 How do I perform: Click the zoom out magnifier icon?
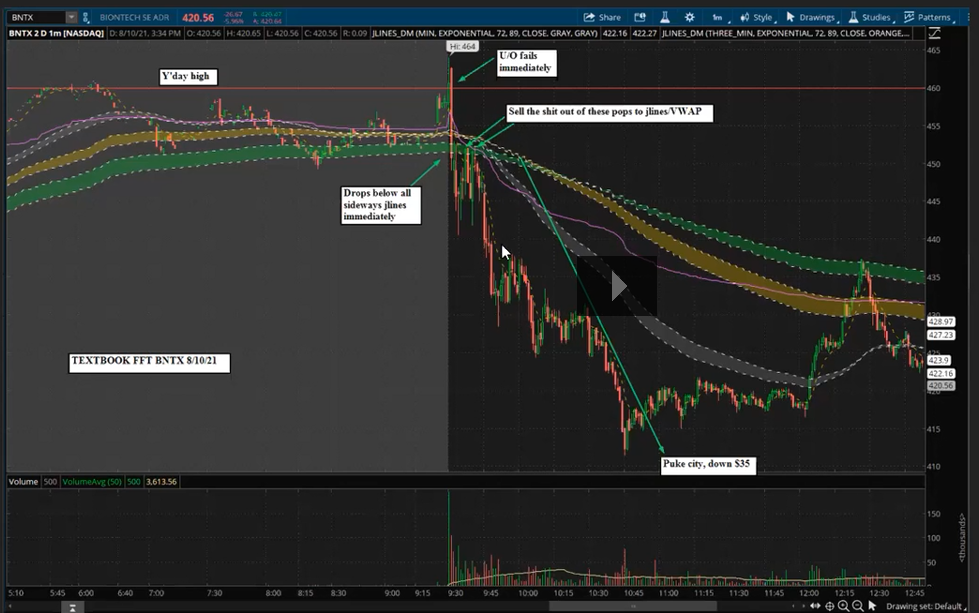click(858, 606)
